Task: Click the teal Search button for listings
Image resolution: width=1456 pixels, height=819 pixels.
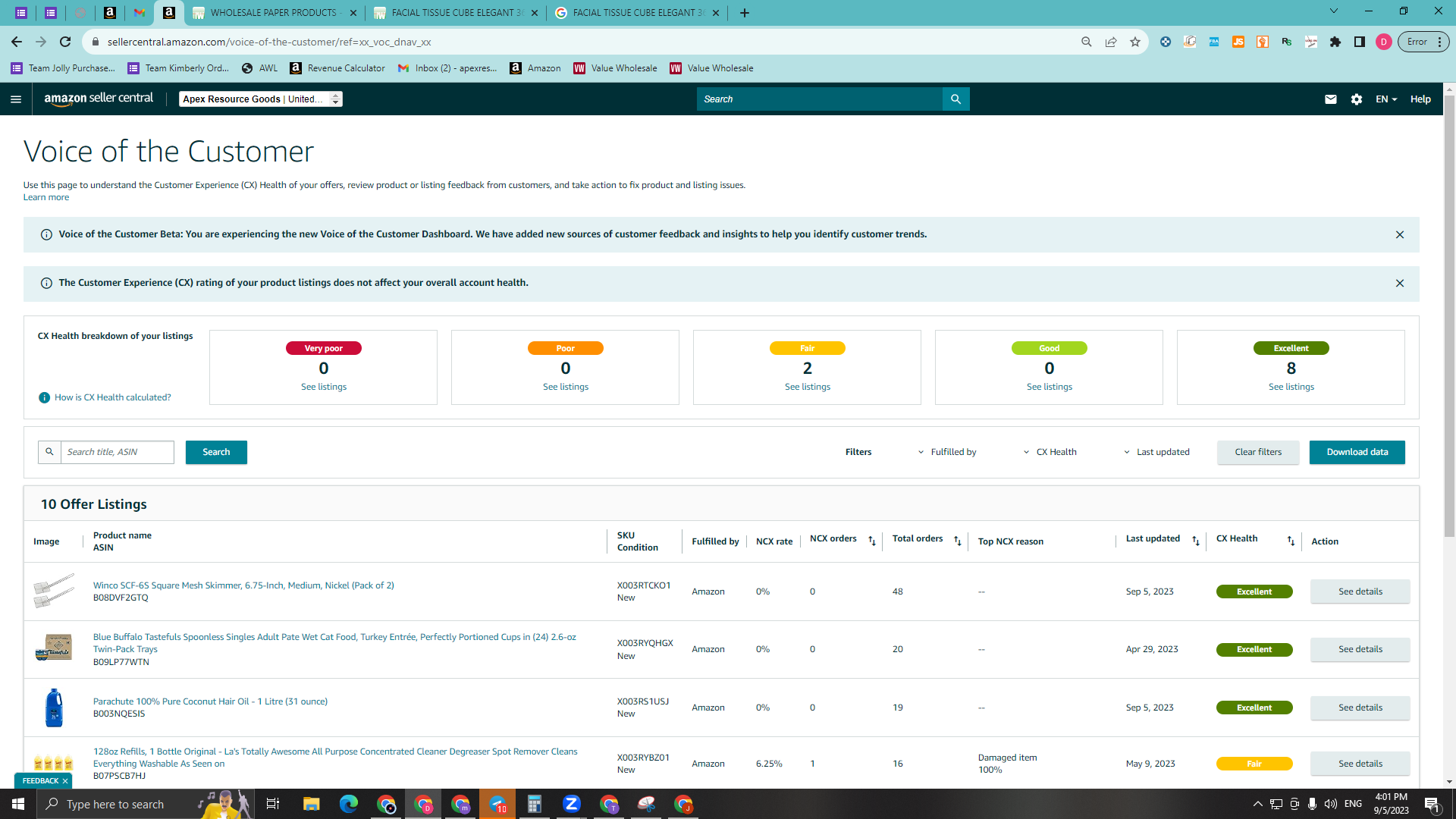Action: [x=216, y=452]
